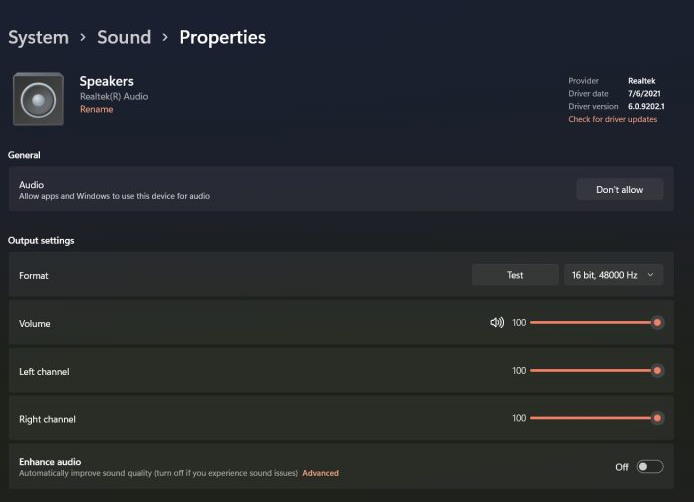Viewport: 694px width, 502px height.
Task: Click the format dropdown chevron arrow
Action: tap(650, 275)
